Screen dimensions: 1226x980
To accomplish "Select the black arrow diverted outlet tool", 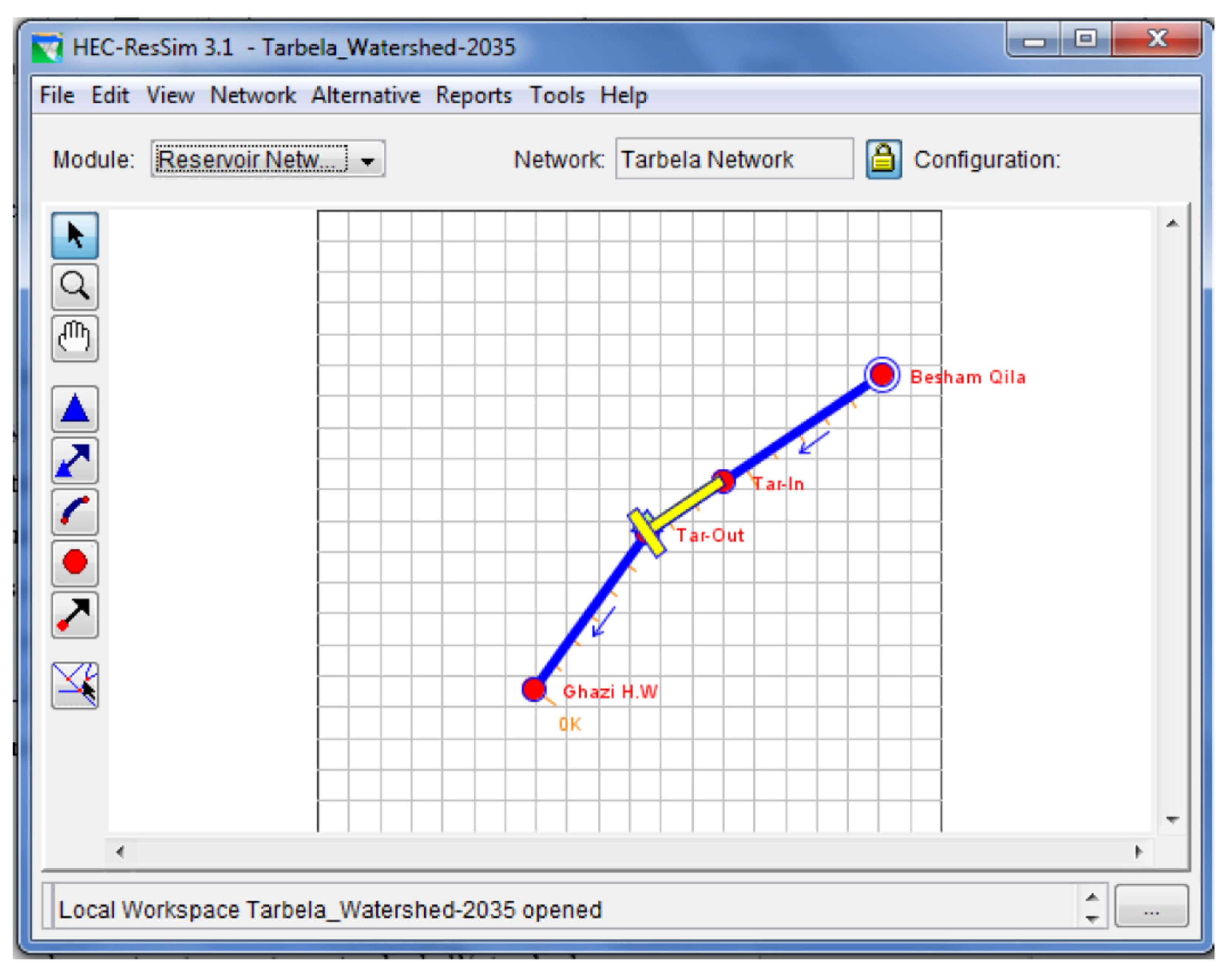I will coord(75,614).
